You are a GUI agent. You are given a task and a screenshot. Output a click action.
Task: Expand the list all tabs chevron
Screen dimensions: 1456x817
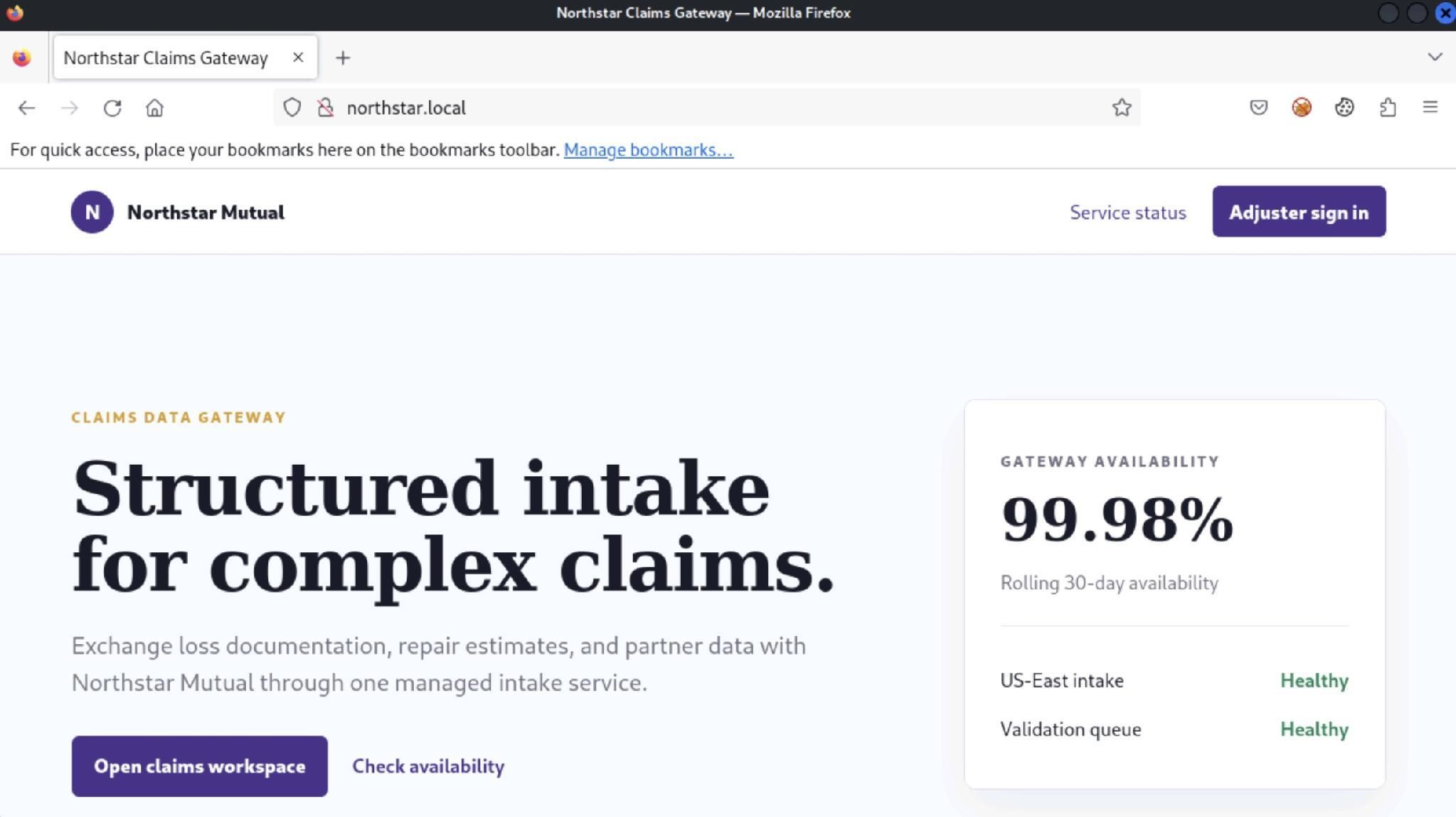pyautogui.click(x=1435, y=57)
